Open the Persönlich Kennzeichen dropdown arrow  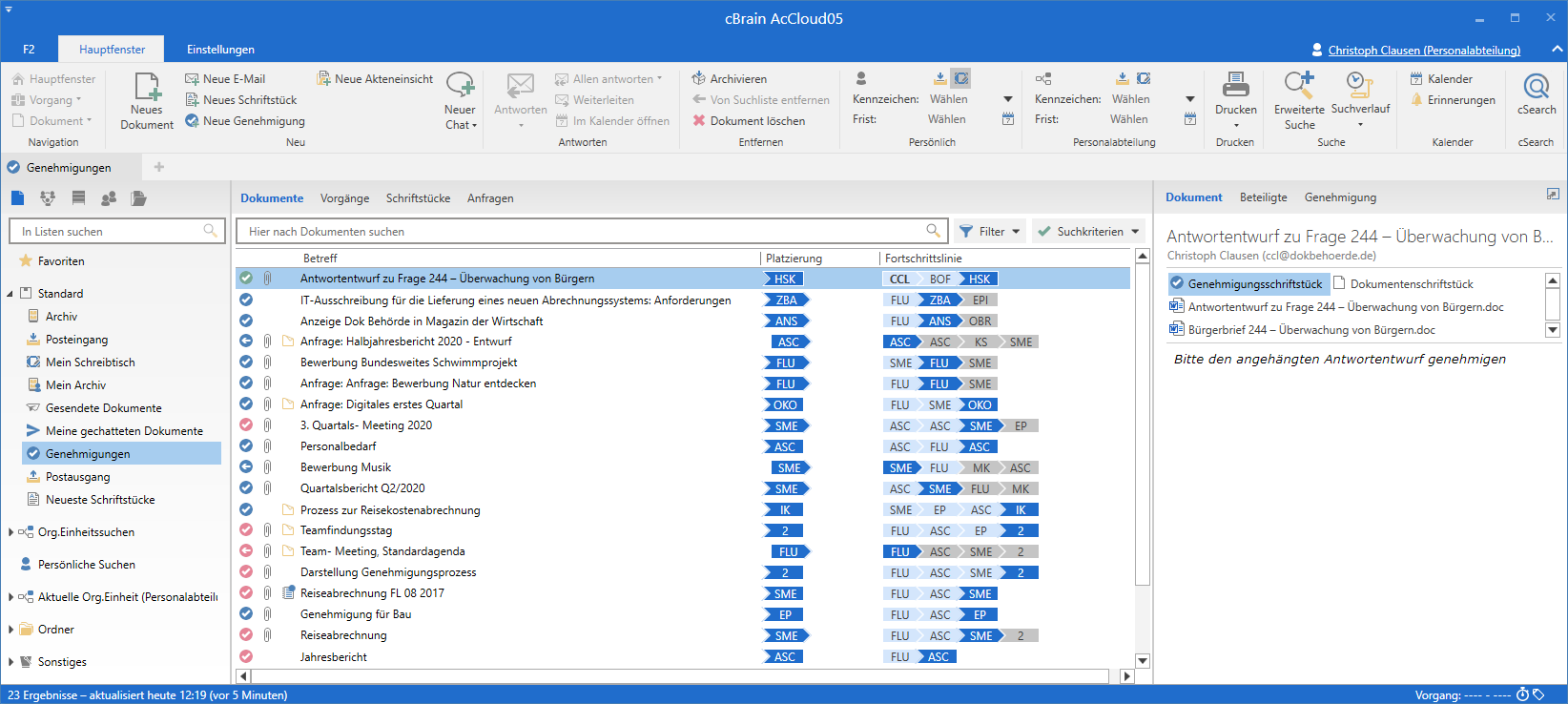click(x=1008, y=99)
